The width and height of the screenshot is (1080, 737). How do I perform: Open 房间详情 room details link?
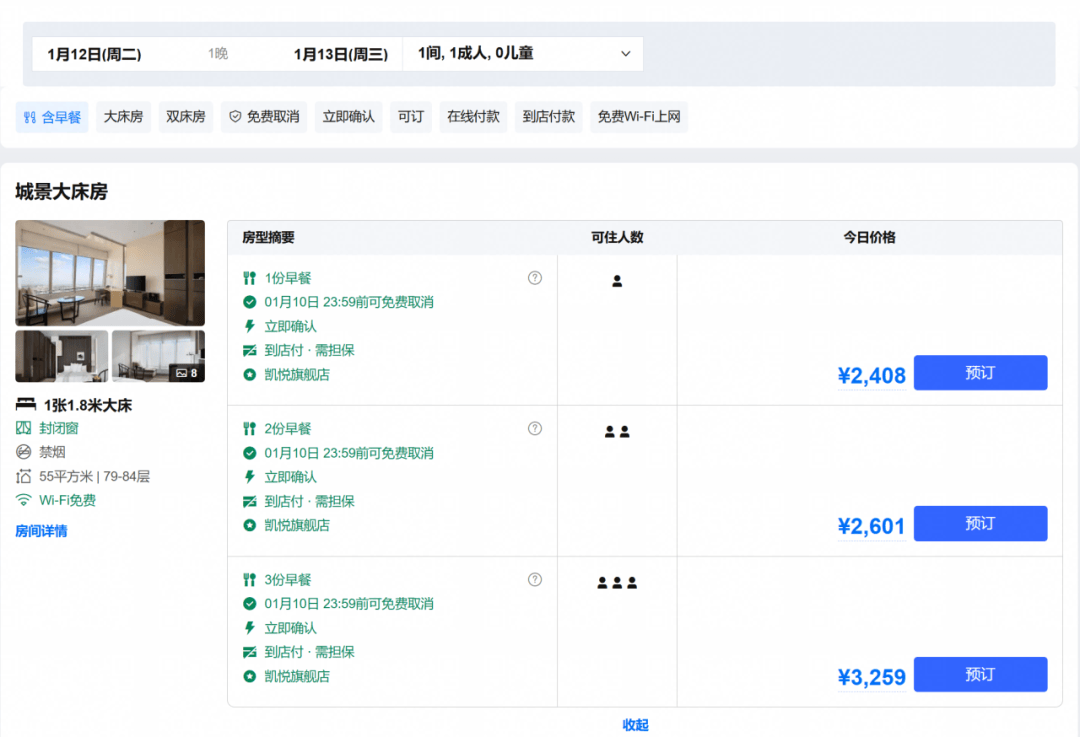(x=41, y=531)
